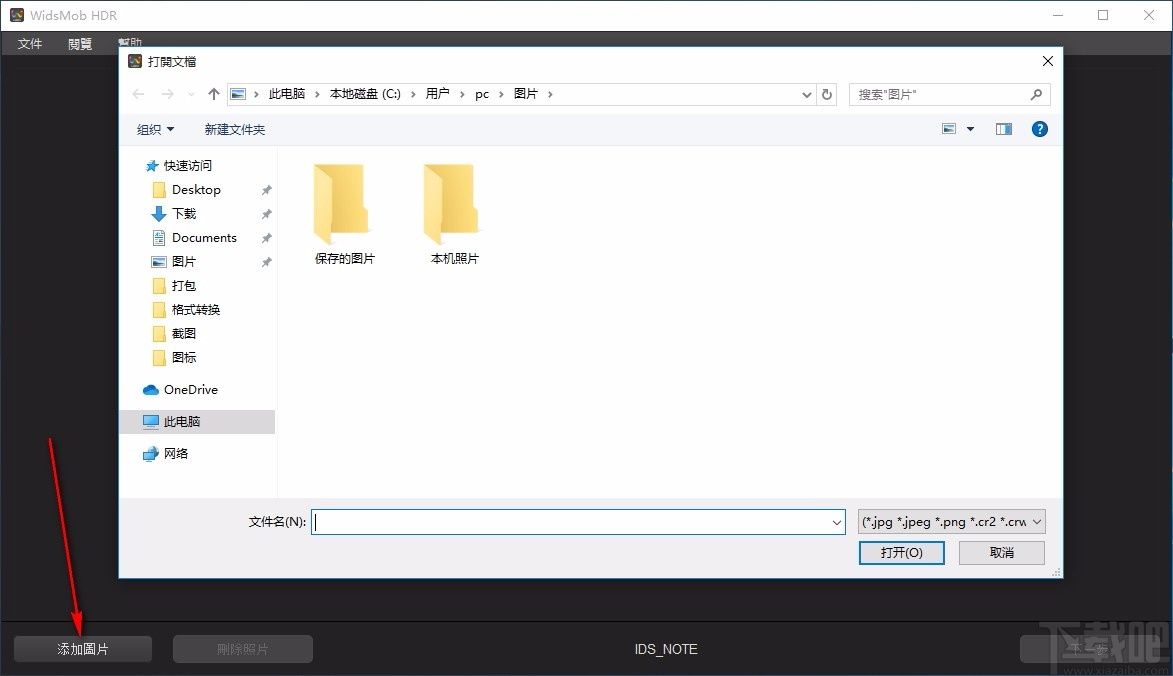Image resolution: width=1173 pixels, height=676 pixels.
Task: Open the 閲覽 menu
Action: [x=79, y=43]
